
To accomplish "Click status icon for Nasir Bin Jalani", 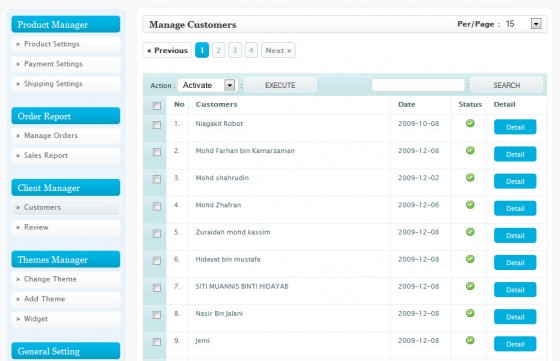I will pyautogui.click(x=470, y=313).
